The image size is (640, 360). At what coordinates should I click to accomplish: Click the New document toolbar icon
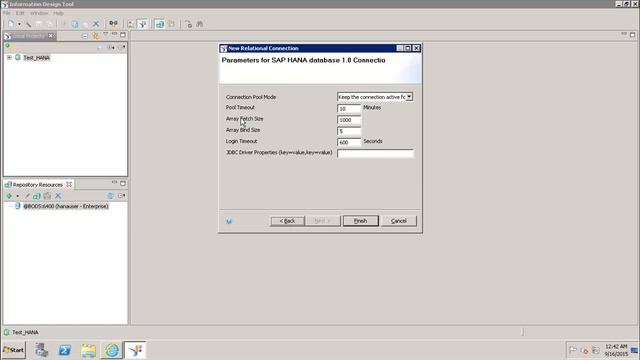tap(11, 24)
